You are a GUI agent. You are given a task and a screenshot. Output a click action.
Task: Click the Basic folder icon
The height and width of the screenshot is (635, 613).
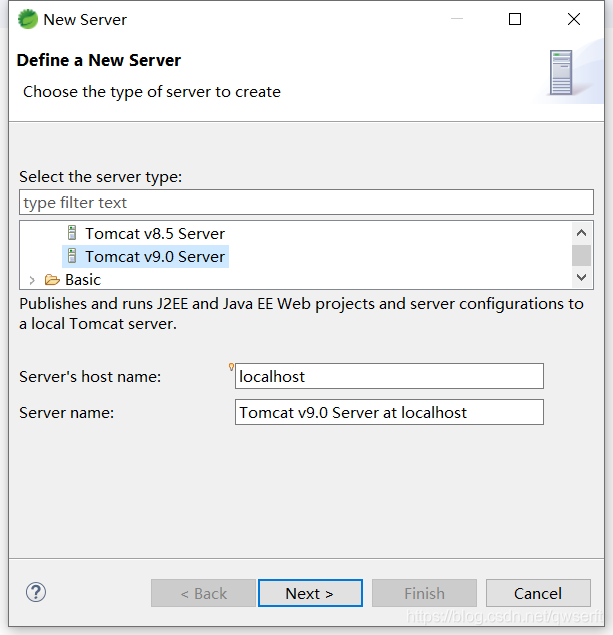click(52, 279)
